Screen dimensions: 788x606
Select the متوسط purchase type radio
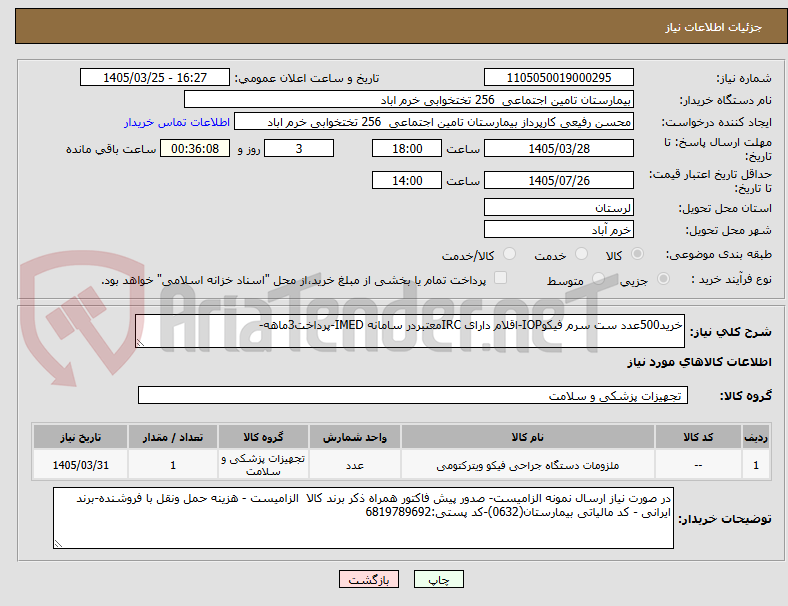598,279
